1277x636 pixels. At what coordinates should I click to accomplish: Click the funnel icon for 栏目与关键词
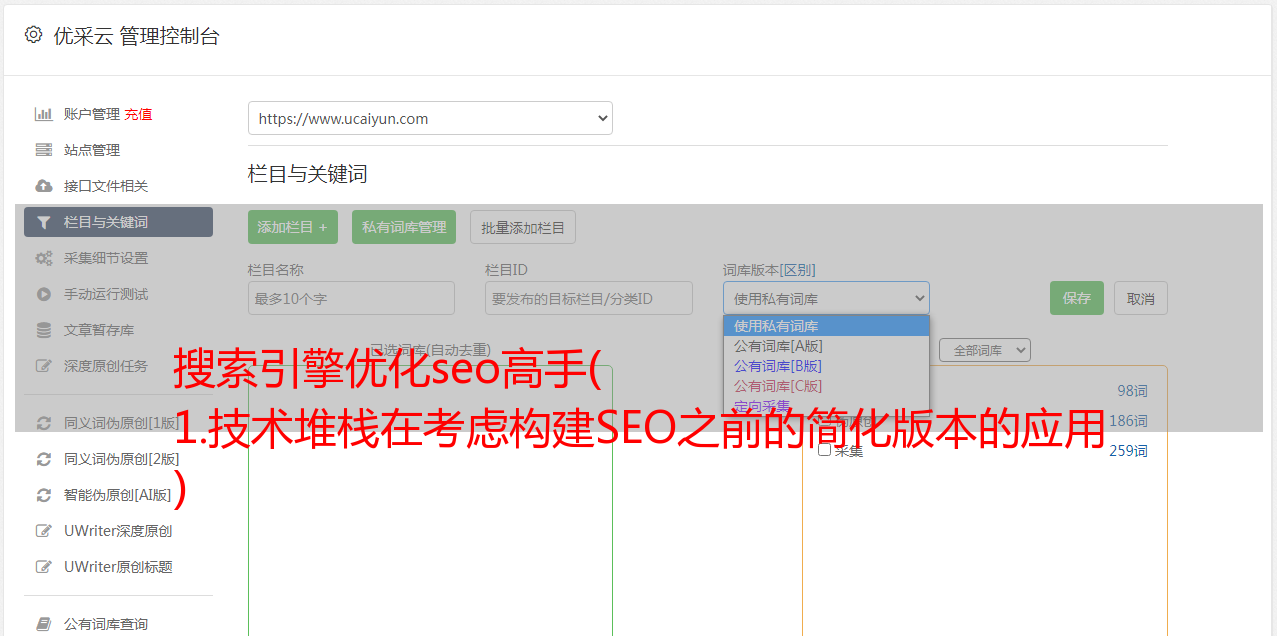point(43,222)
